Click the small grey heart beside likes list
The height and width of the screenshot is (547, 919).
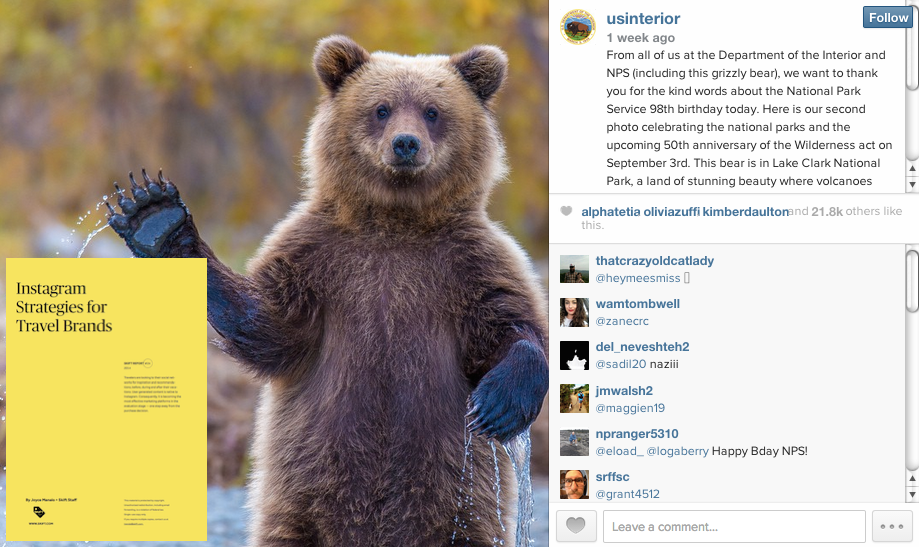click(x=566, y=210)
